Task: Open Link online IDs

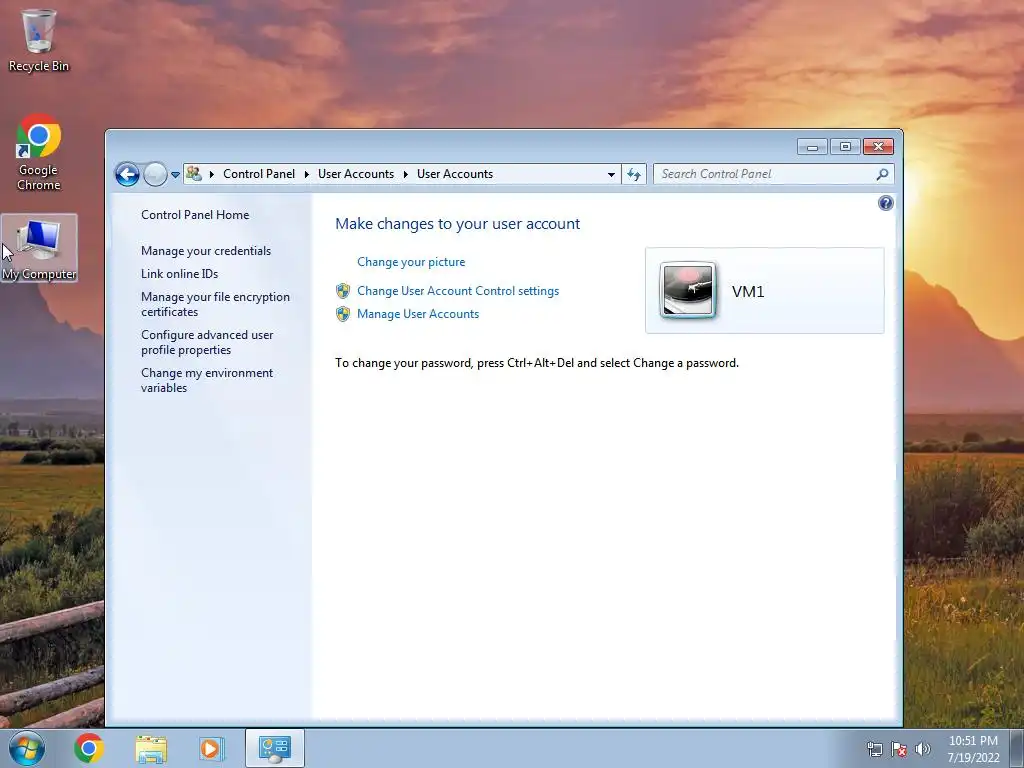Action: (180, 274)
